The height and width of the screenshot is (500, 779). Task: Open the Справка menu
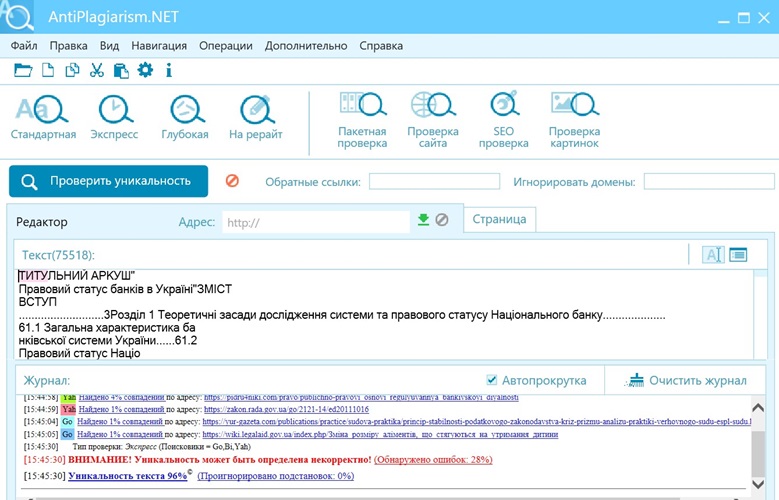[x=381, y=46]
